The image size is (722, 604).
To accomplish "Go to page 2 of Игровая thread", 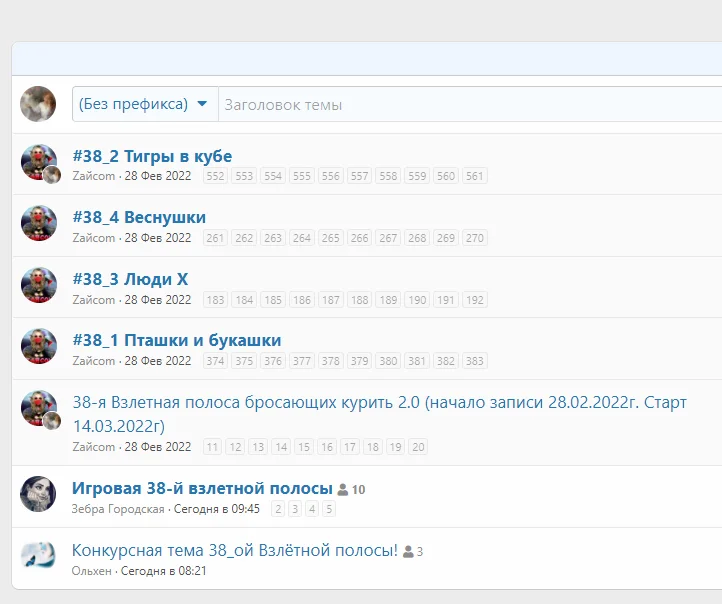I will [x=278, y=509].
